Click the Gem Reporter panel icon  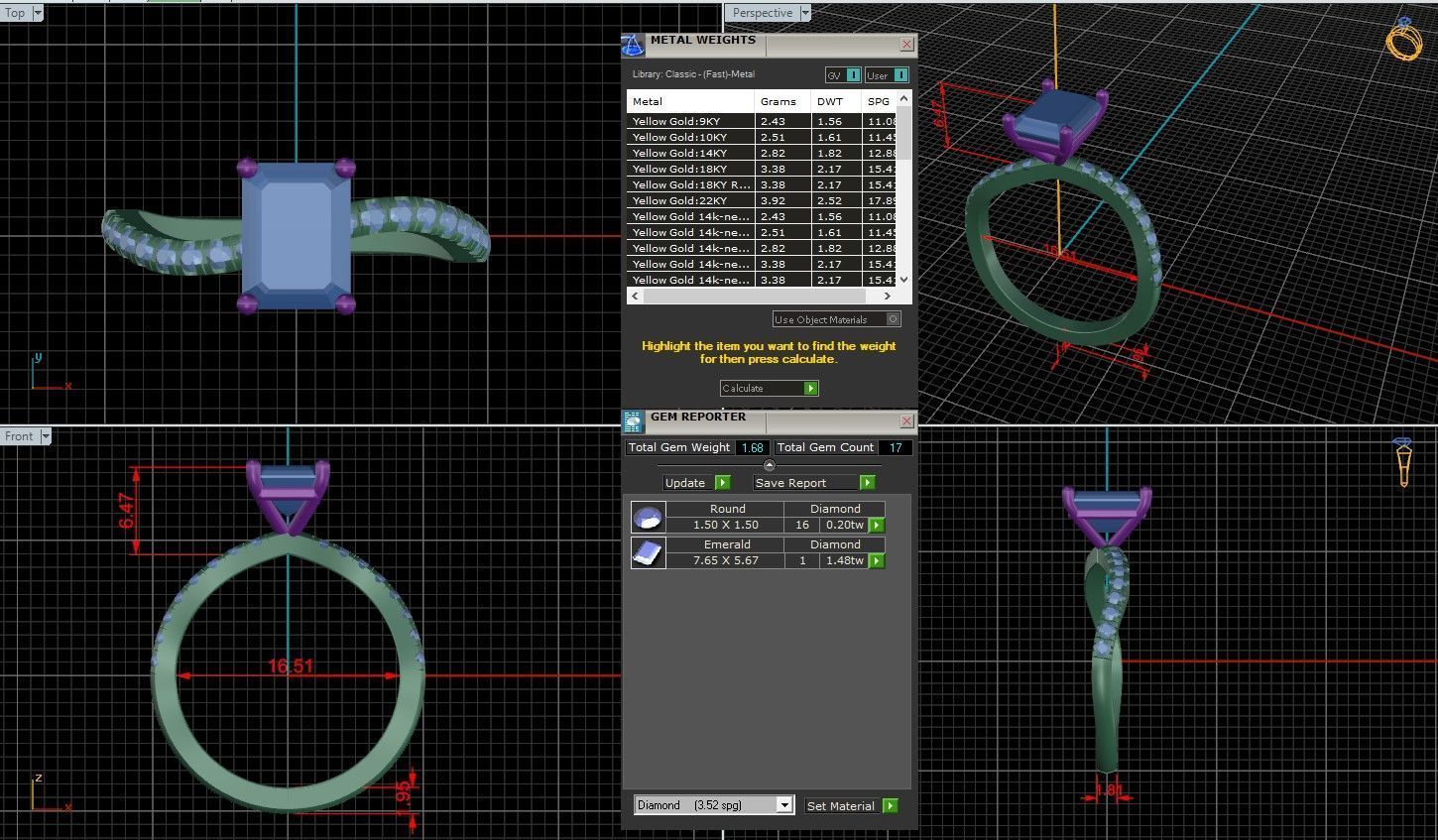tap(633, 421)
